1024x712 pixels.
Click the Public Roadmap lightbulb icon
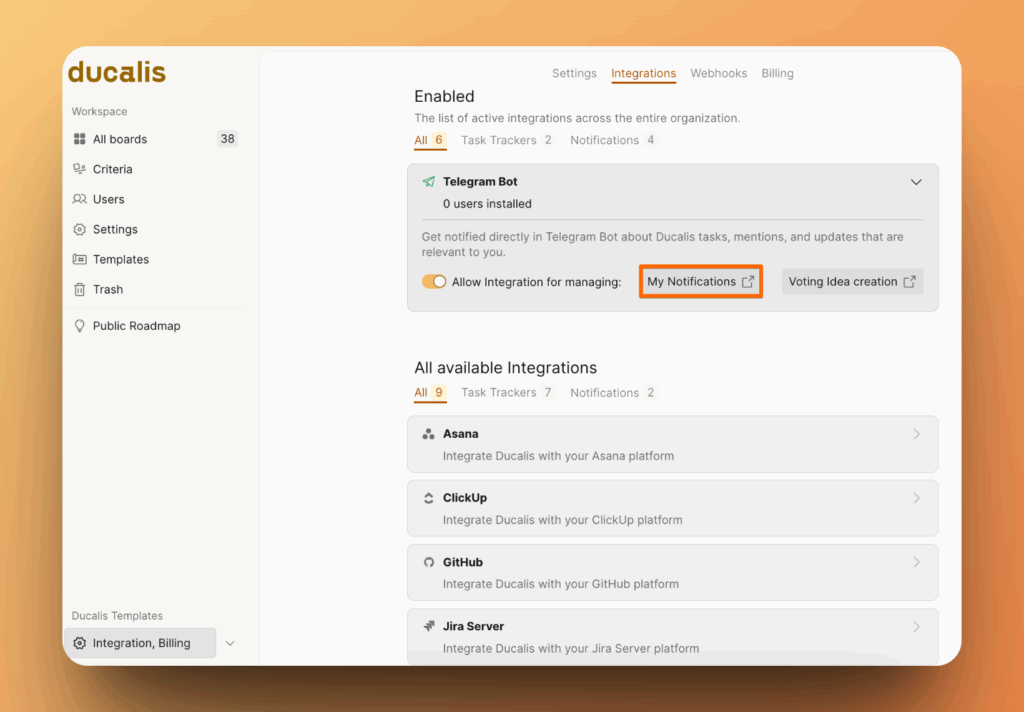click(x=80, y=326)
